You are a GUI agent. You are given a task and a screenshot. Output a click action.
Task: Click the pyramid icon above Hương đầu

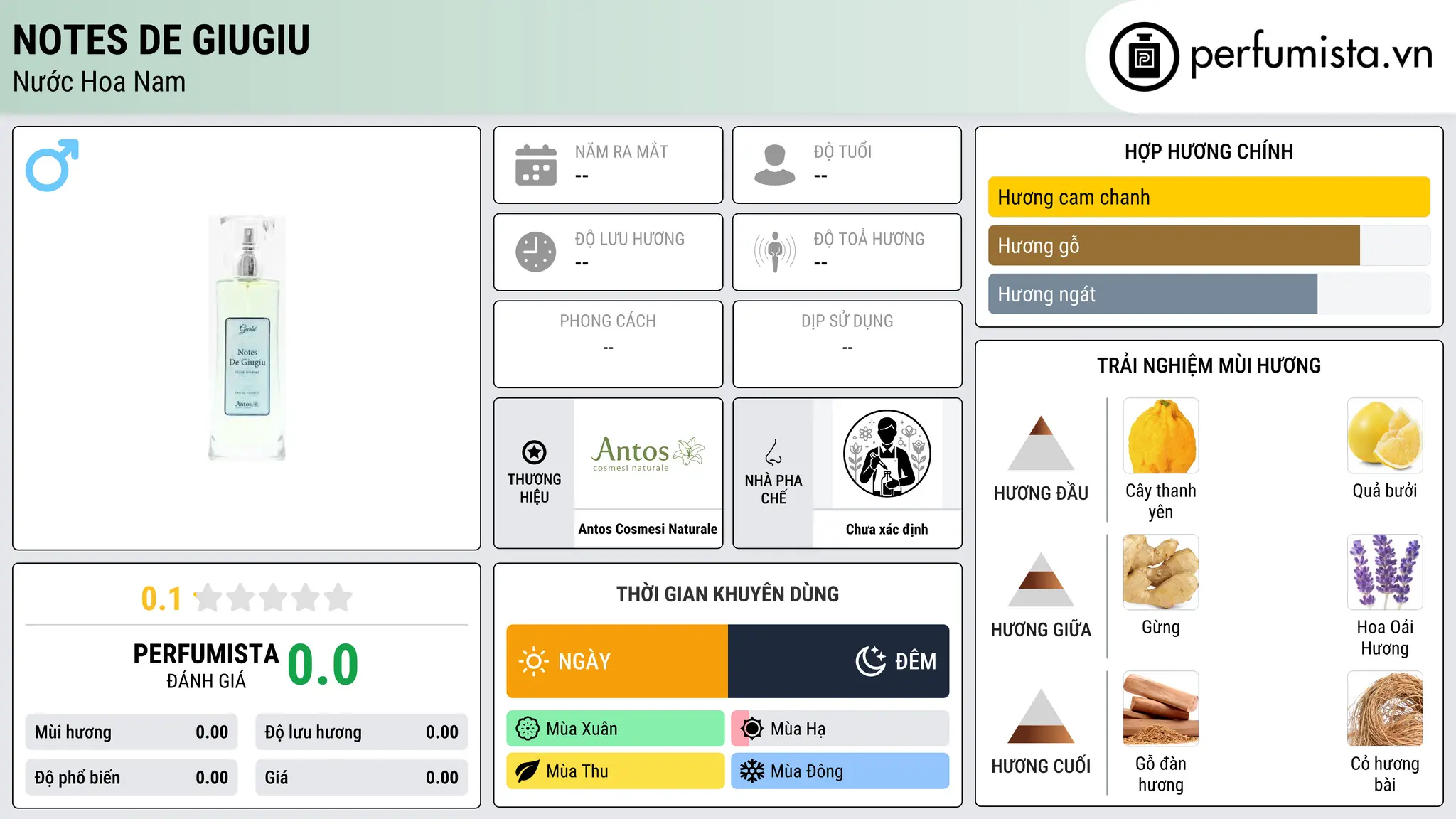coord(1041,443)
